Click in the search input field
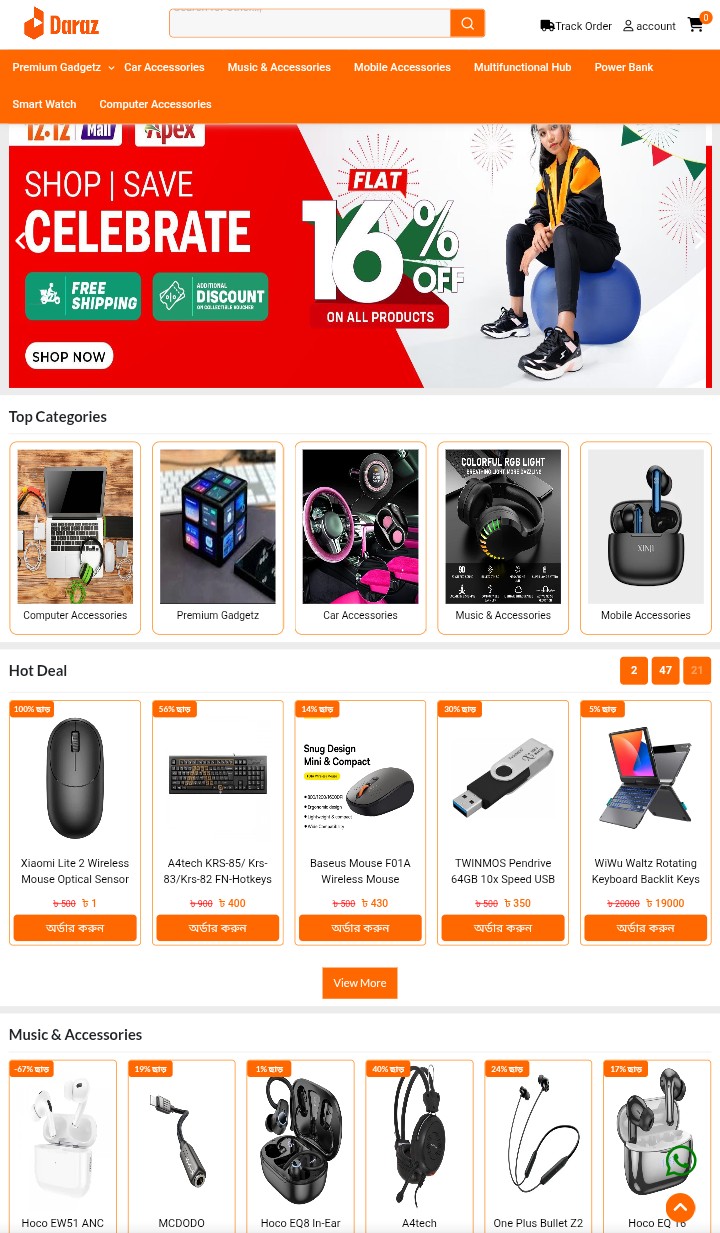The width and height of the screenshot is (720, 1233). [x=310, y=23]
